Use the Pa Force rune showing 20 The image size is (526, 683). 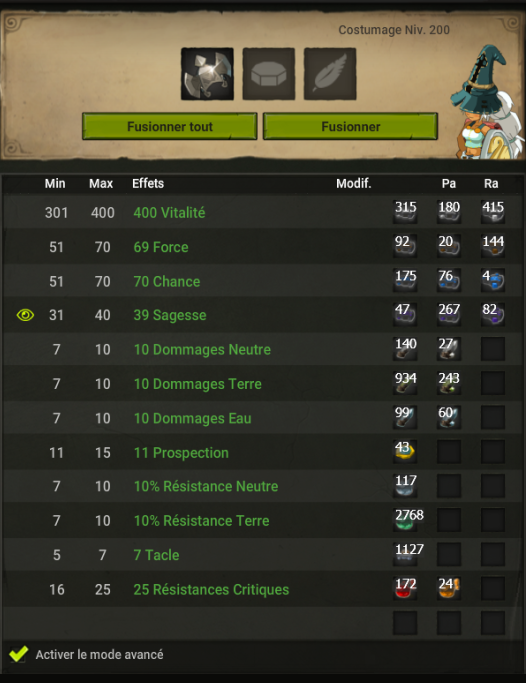[449, 246]
